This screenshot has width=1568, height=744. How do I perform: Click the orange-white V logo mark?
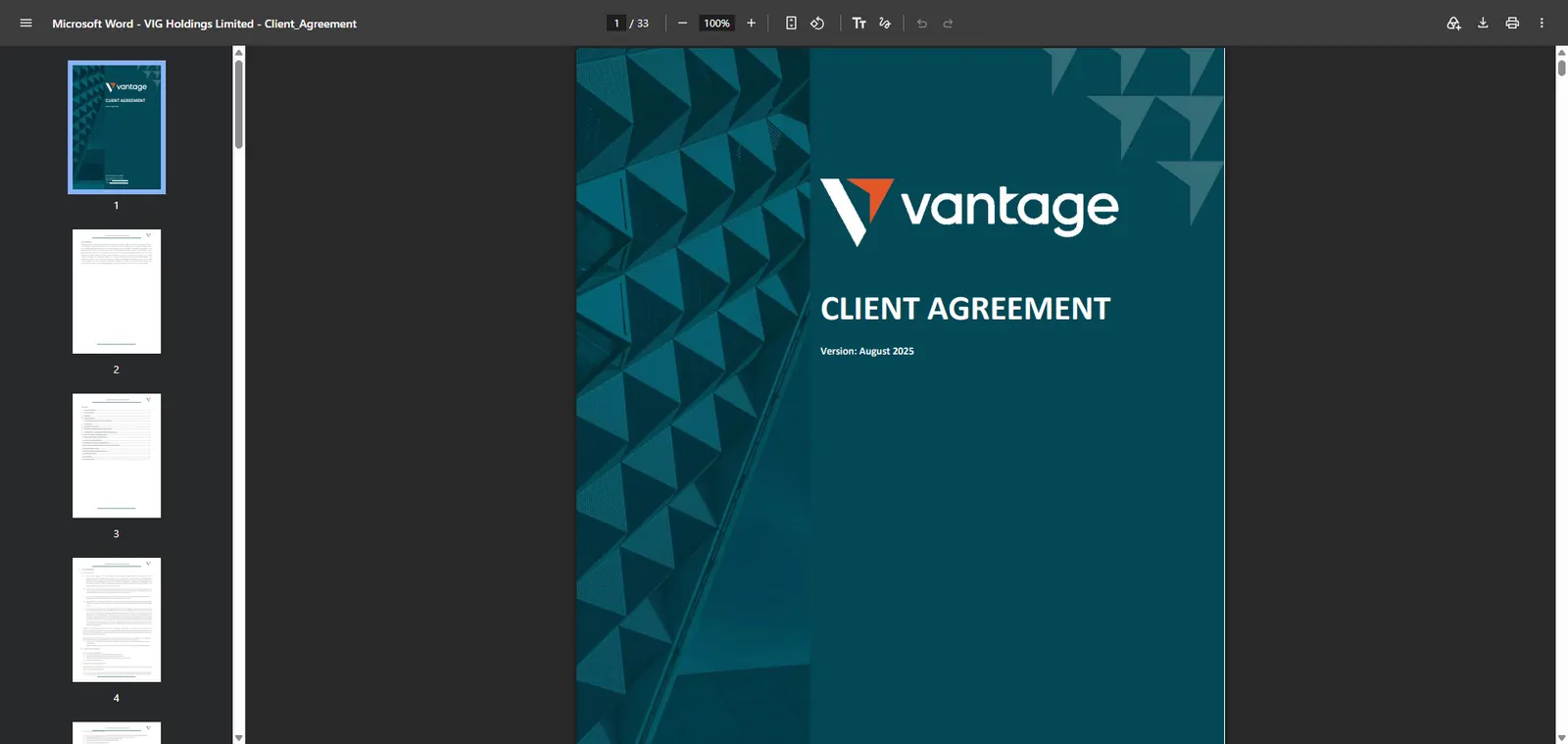tap(857, 212)
